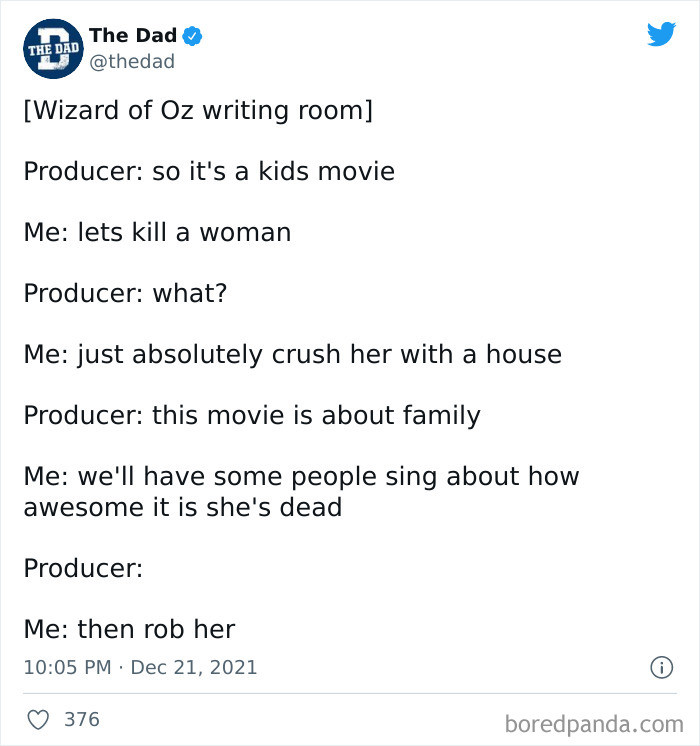This screenshot has width=700, height=746.
Task: Click the Dec 21, 2021 date
Action: 194,667
